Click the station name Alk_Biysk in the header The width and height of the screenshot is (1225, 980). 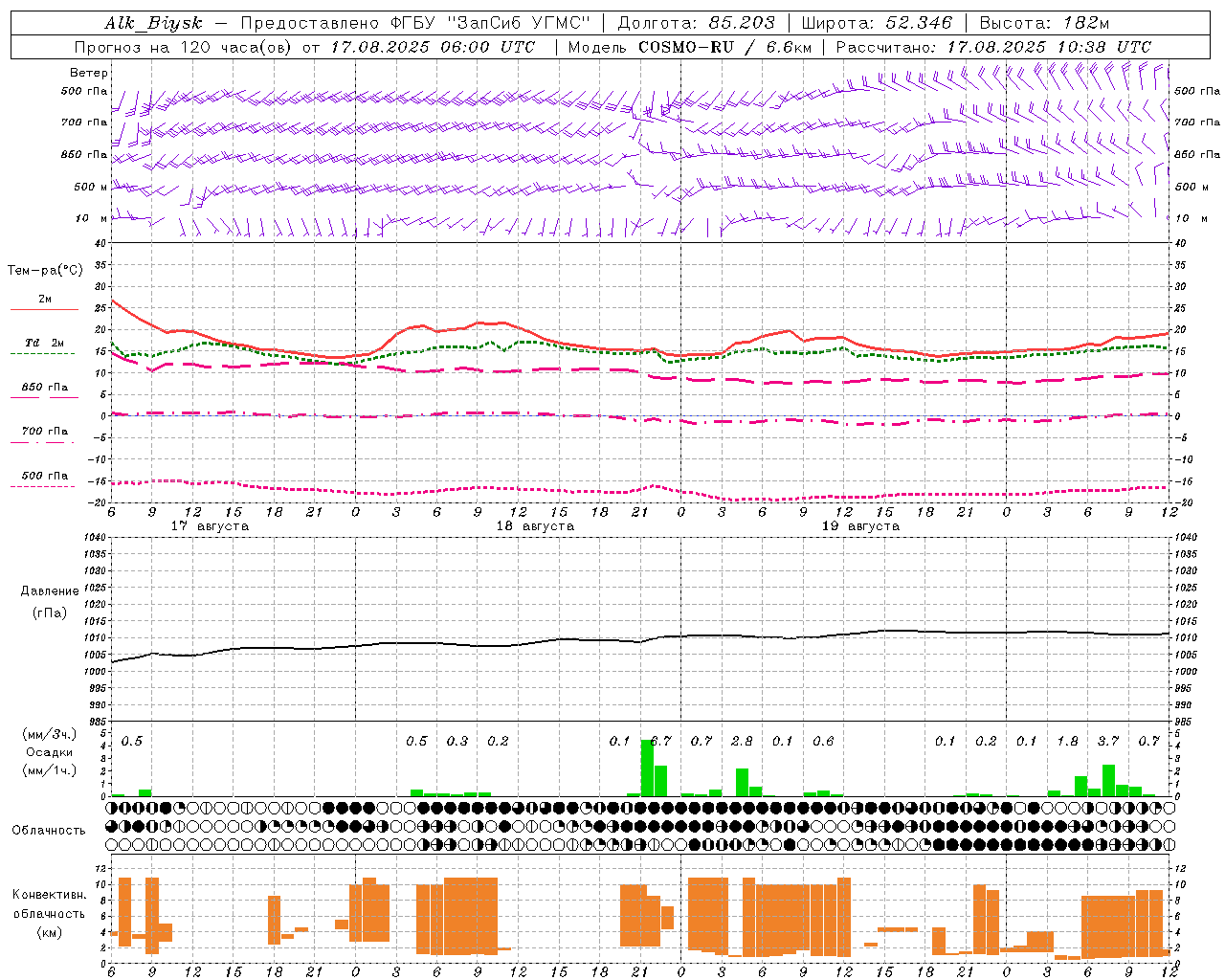pyautogui.click(x=153, y=23)
